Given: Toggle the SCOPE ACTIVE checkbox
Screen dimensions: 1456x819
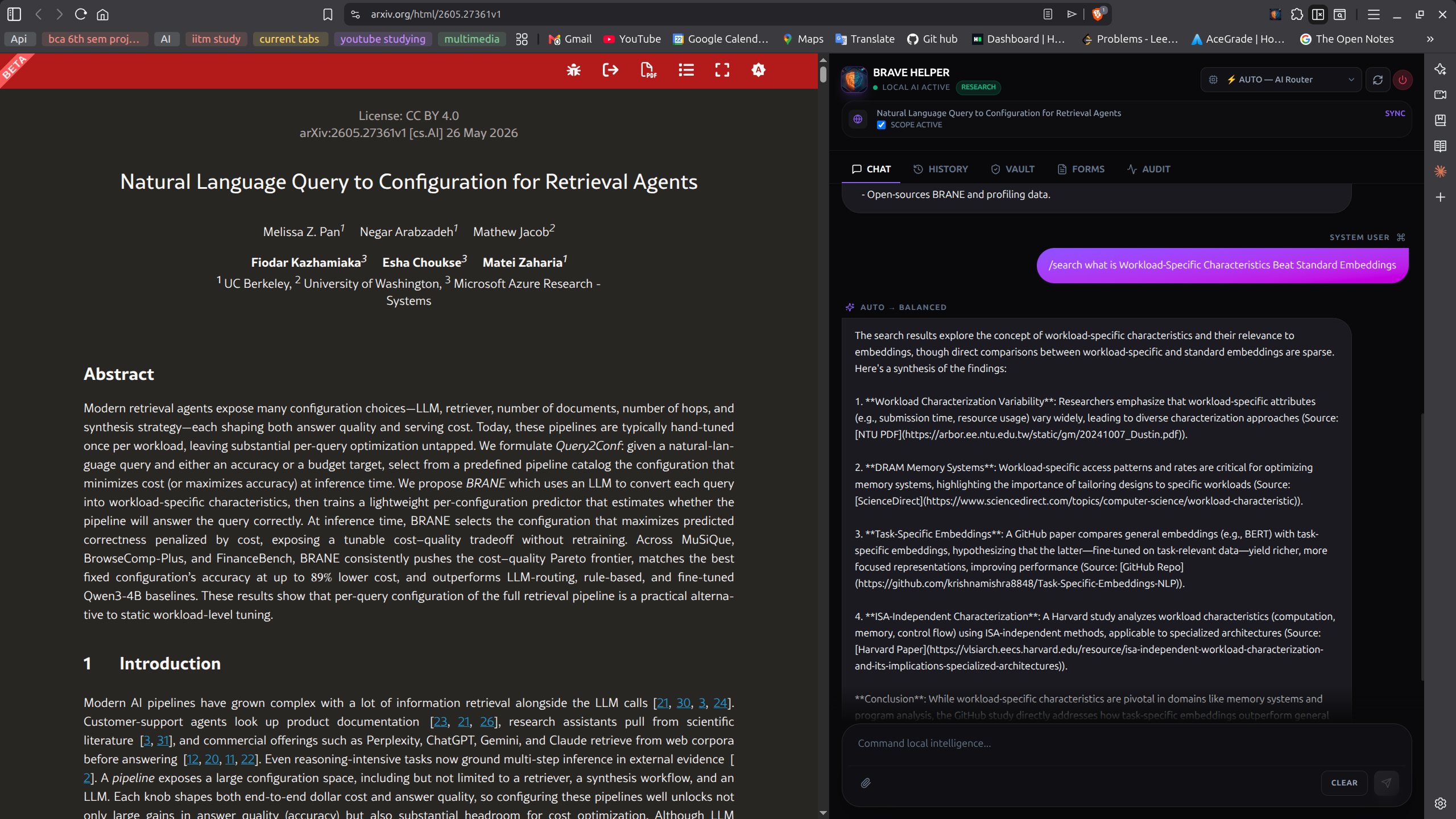Looking at the screenshot, I should tap(881, 125).
